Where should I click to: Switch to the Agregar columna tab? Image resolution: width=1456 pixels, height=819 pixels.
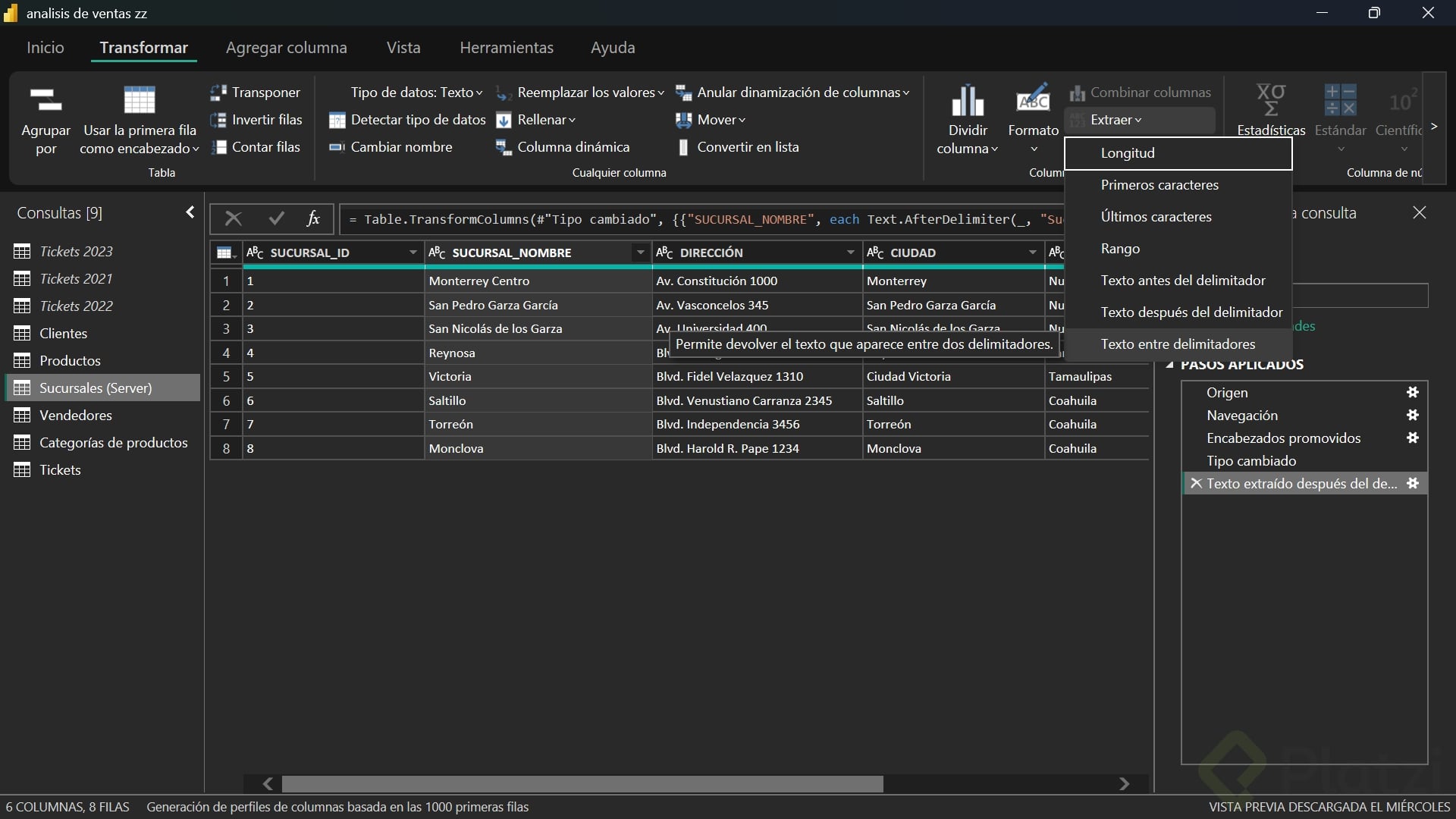point(286,48)
